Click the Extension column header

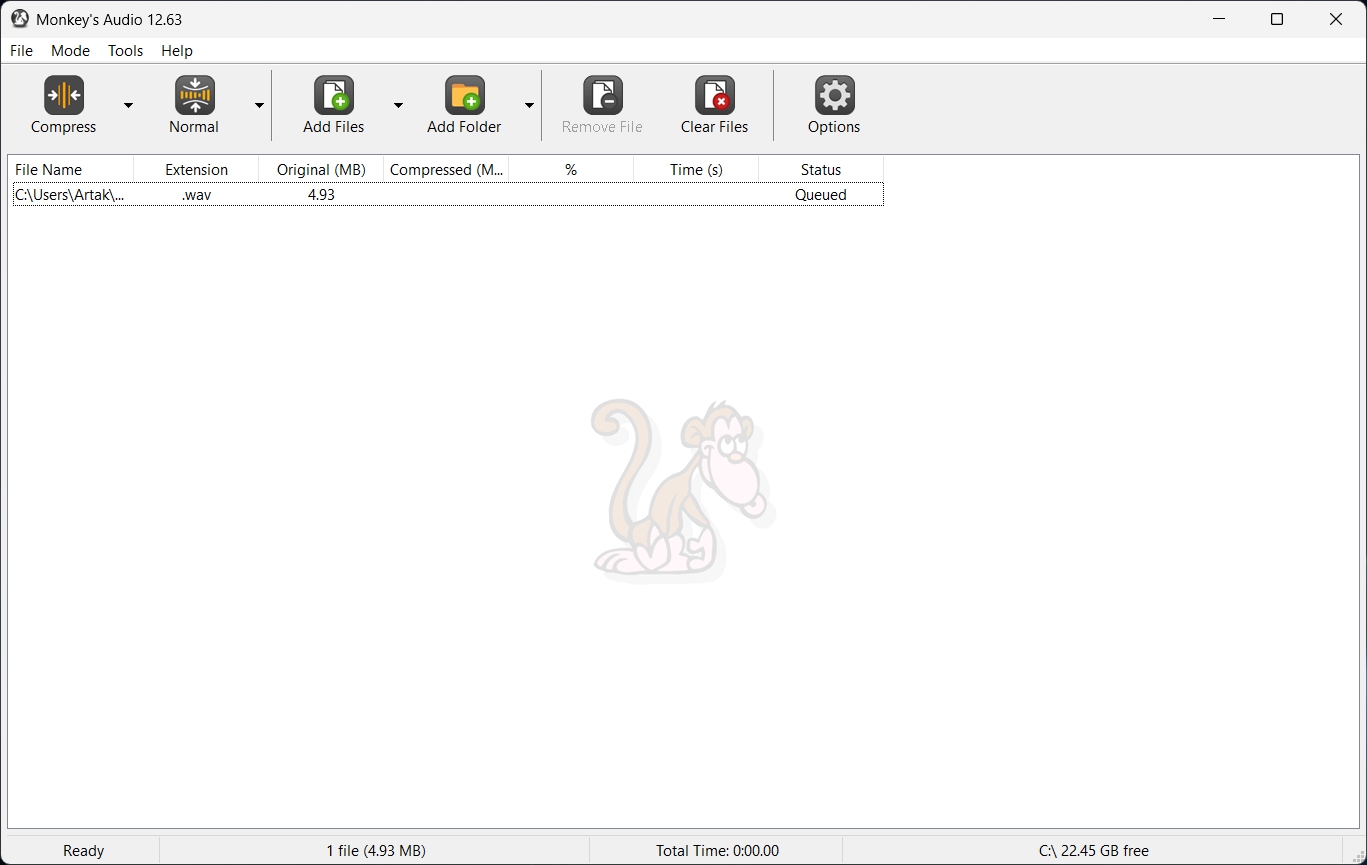(196, 170)
